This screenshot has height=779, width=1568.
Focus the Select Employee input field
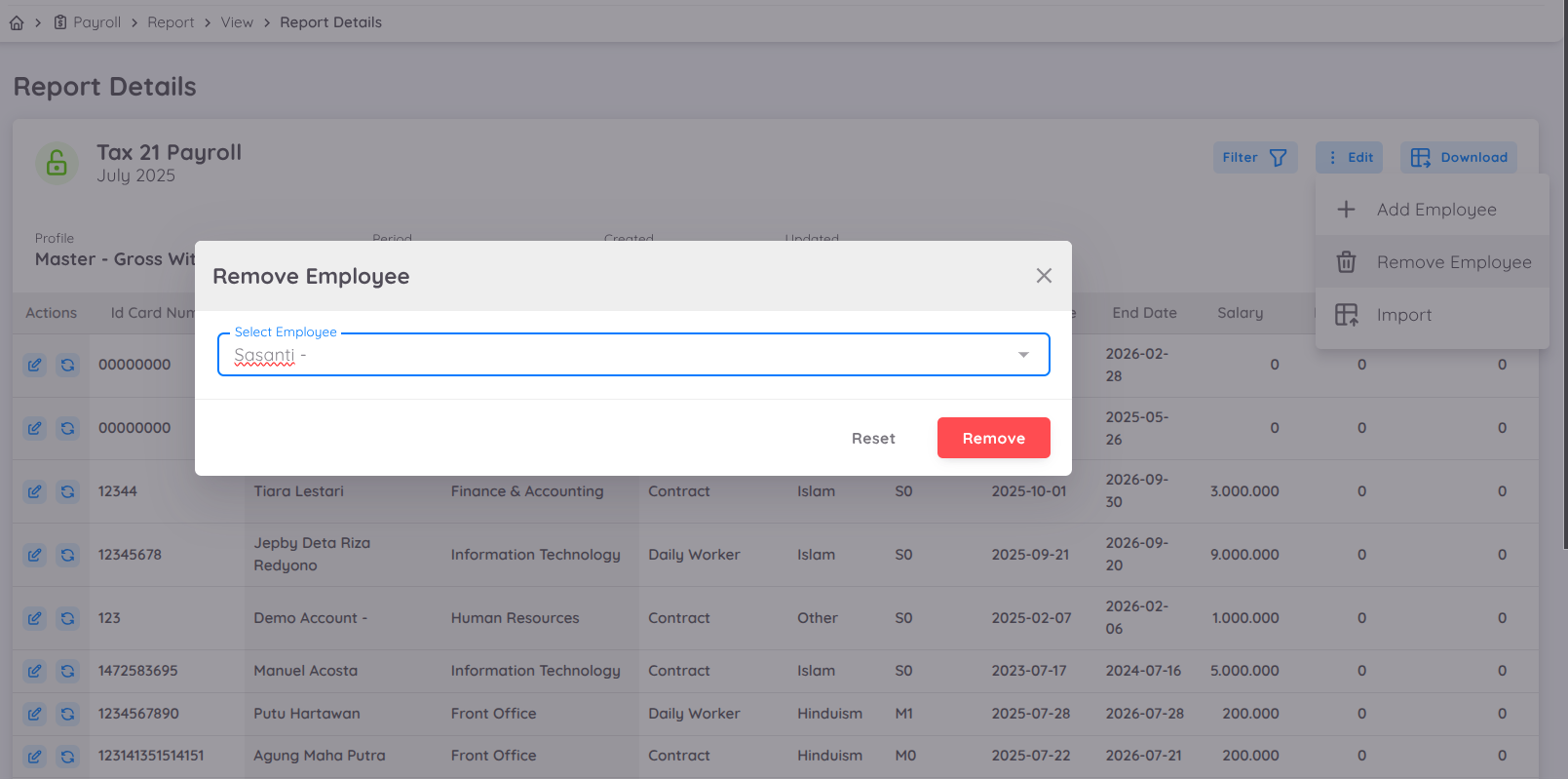[614, 355]
